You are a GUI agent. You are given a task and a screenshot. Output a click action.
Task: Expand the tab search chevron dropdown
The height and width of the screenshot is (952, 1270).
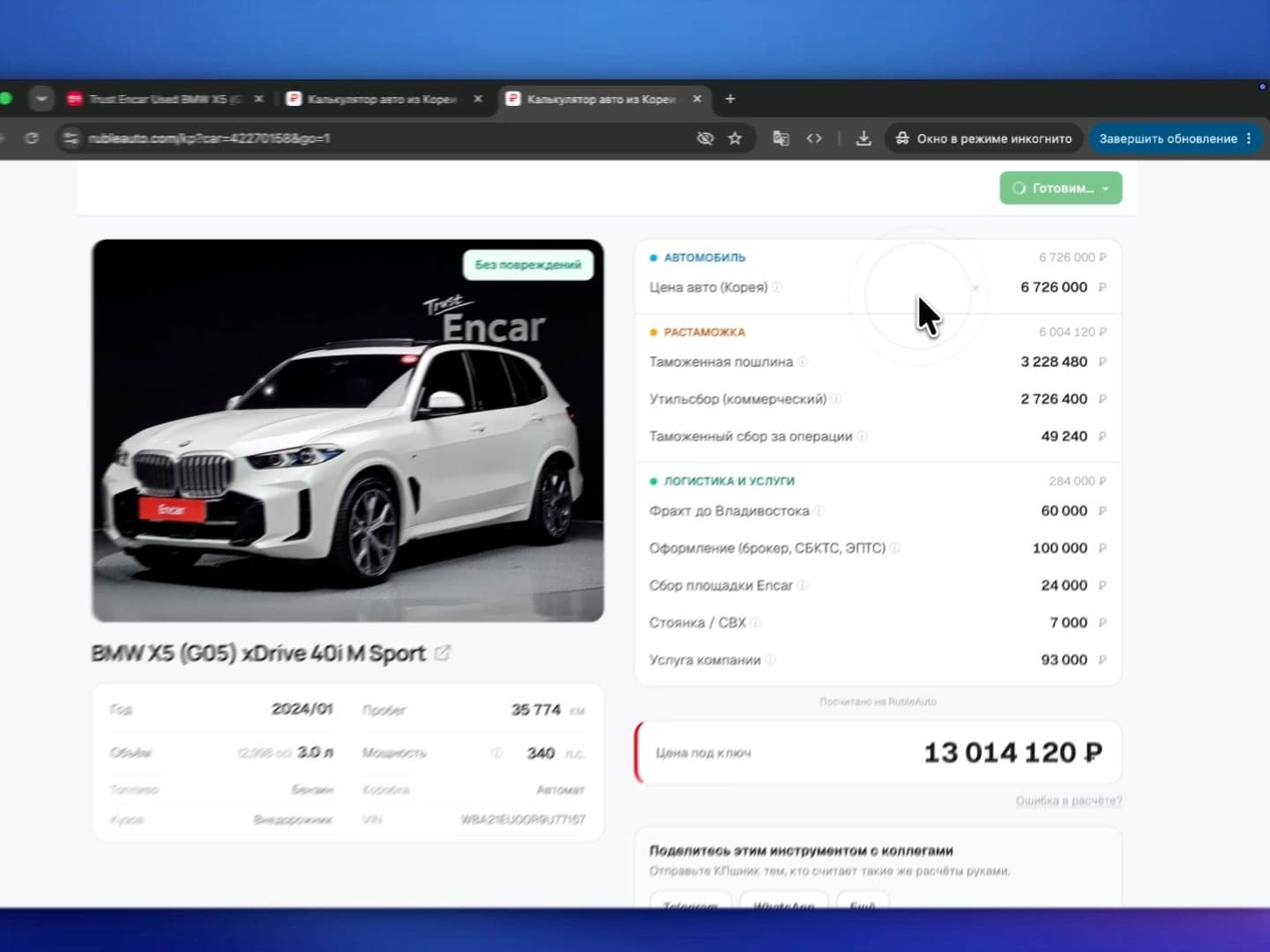[41, 99]
